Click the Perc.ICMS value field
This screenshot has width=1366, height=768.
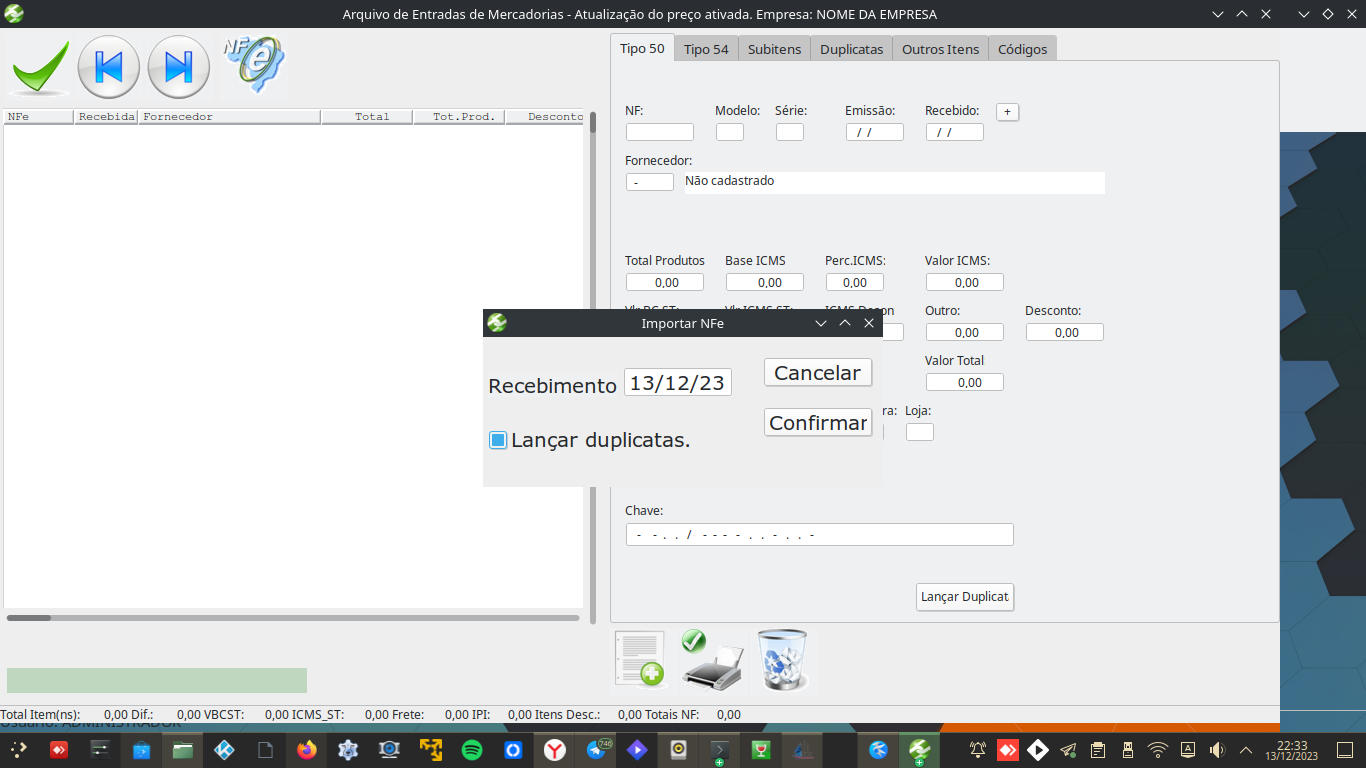[855, 282]
